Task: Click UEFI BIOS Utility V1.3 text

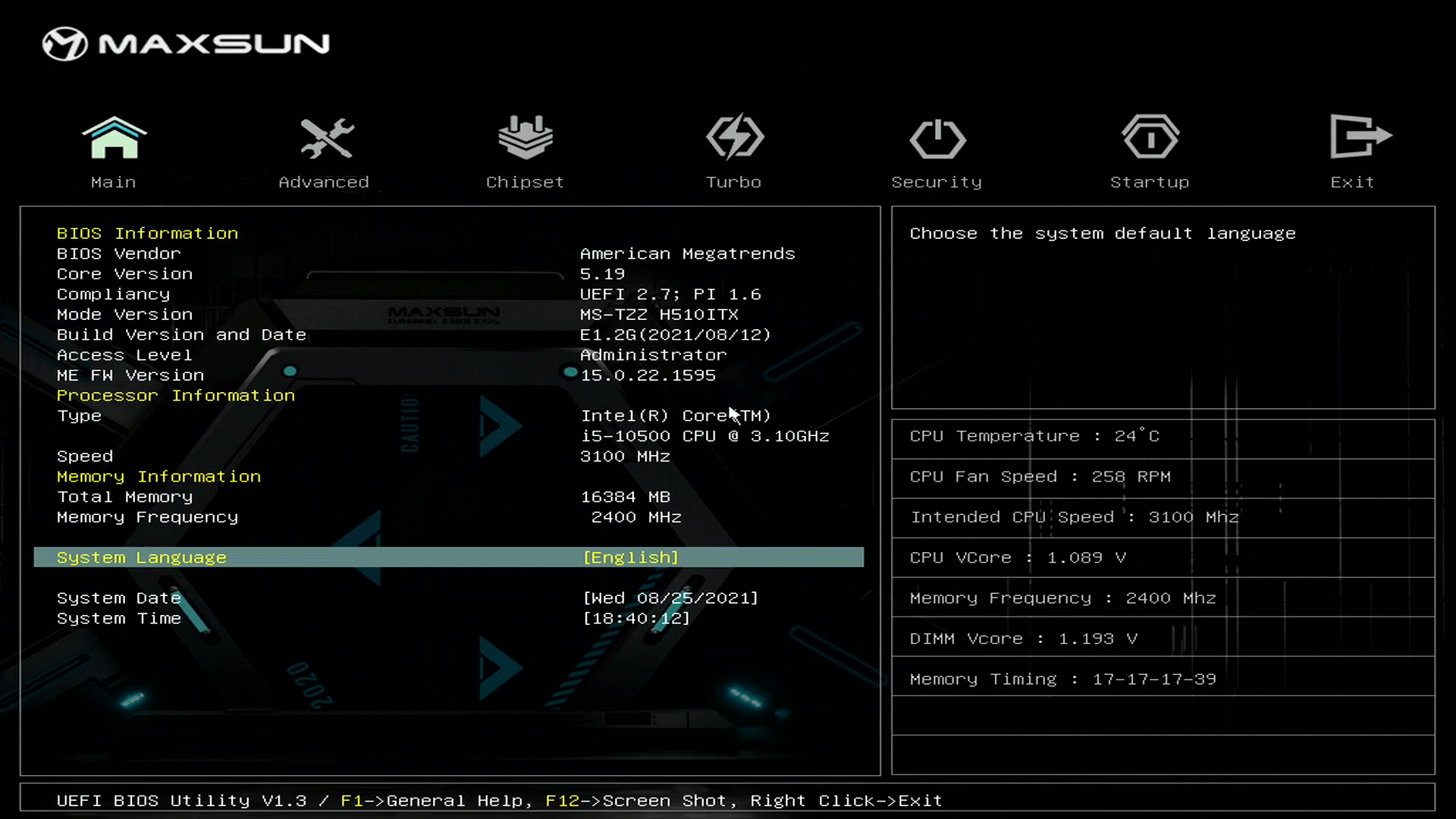Action: (181, 801)
